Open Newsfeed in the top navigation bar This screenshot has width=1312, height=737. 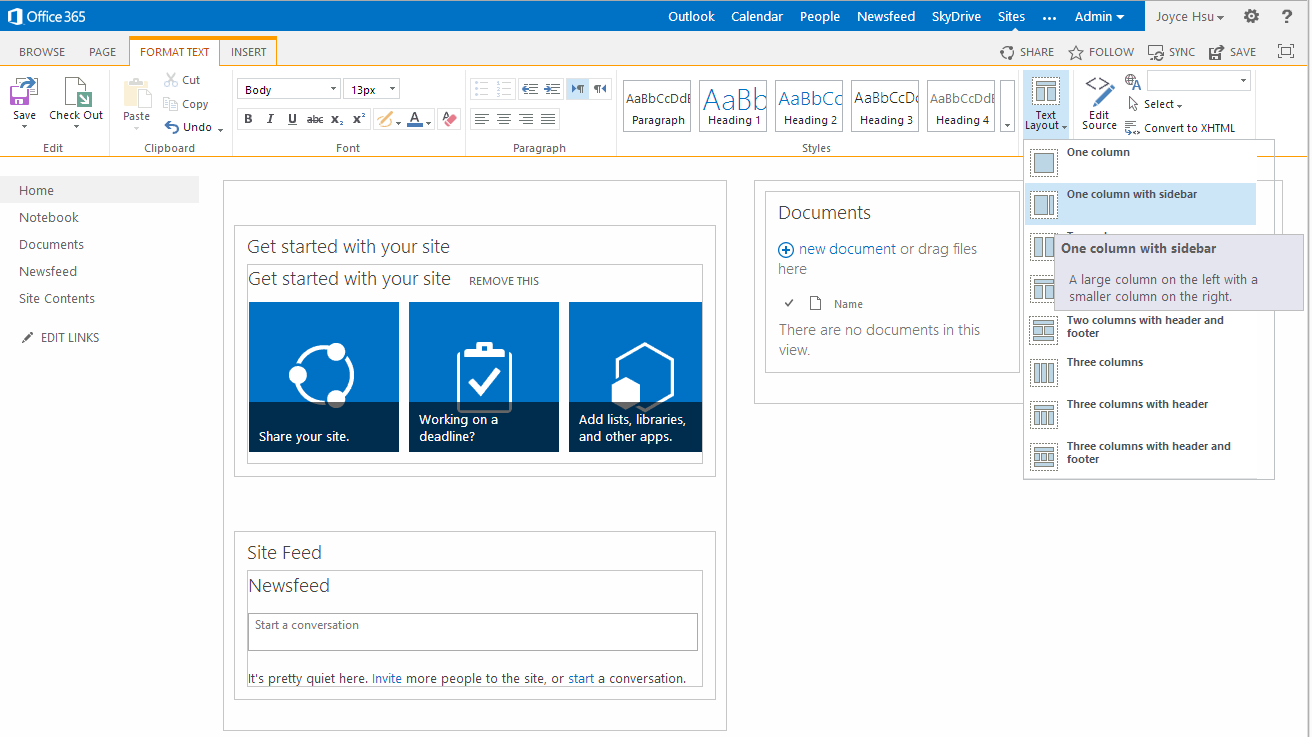point(886,16)
